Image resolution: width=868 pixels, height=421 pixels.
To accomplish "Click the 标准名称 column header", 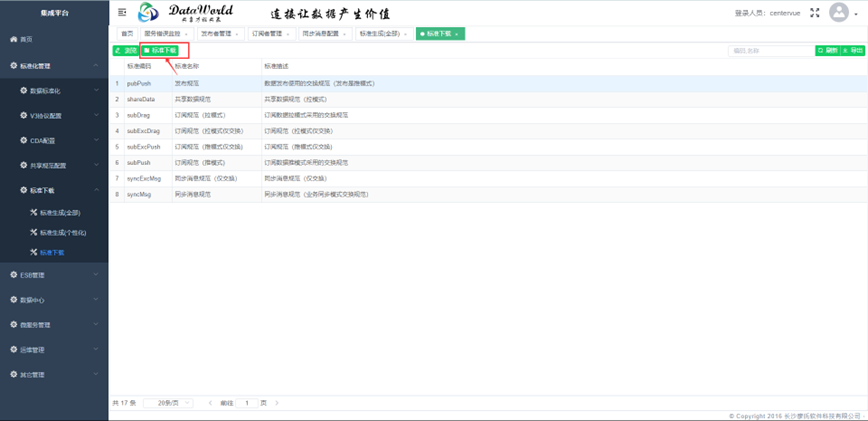I will point(187,66).
